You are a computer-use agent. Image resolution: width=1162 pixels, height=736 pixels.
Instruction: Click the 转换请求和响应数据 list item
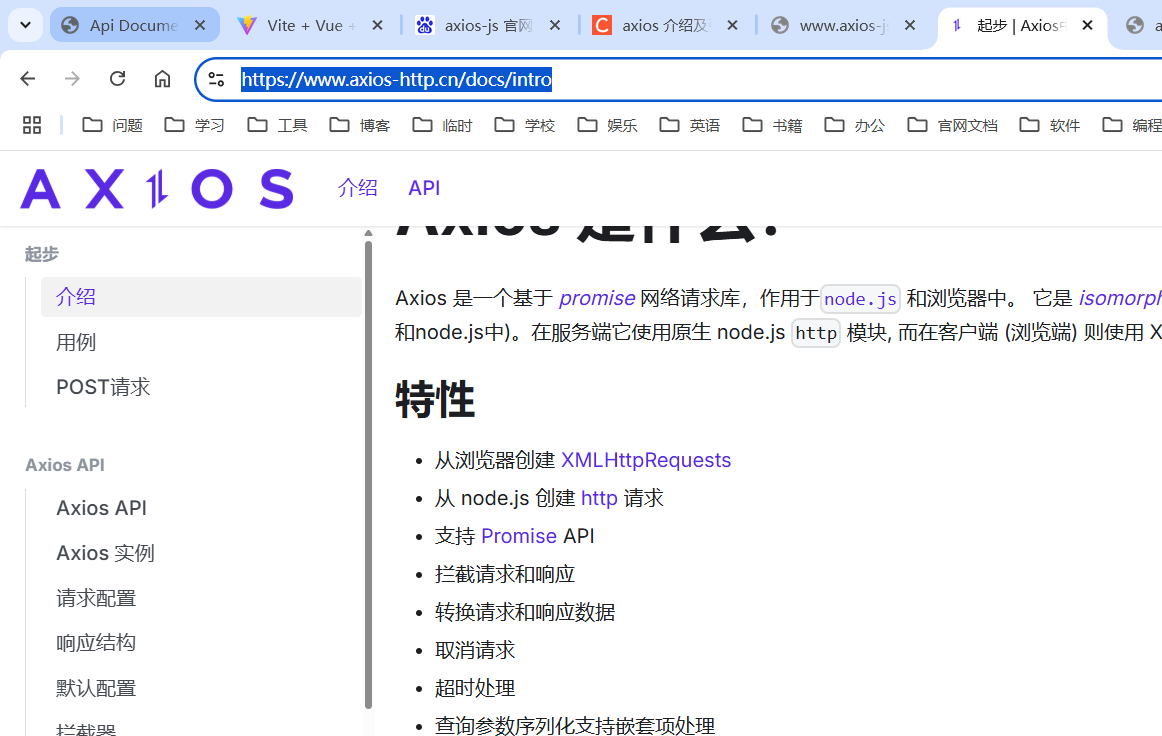(525, 612)
